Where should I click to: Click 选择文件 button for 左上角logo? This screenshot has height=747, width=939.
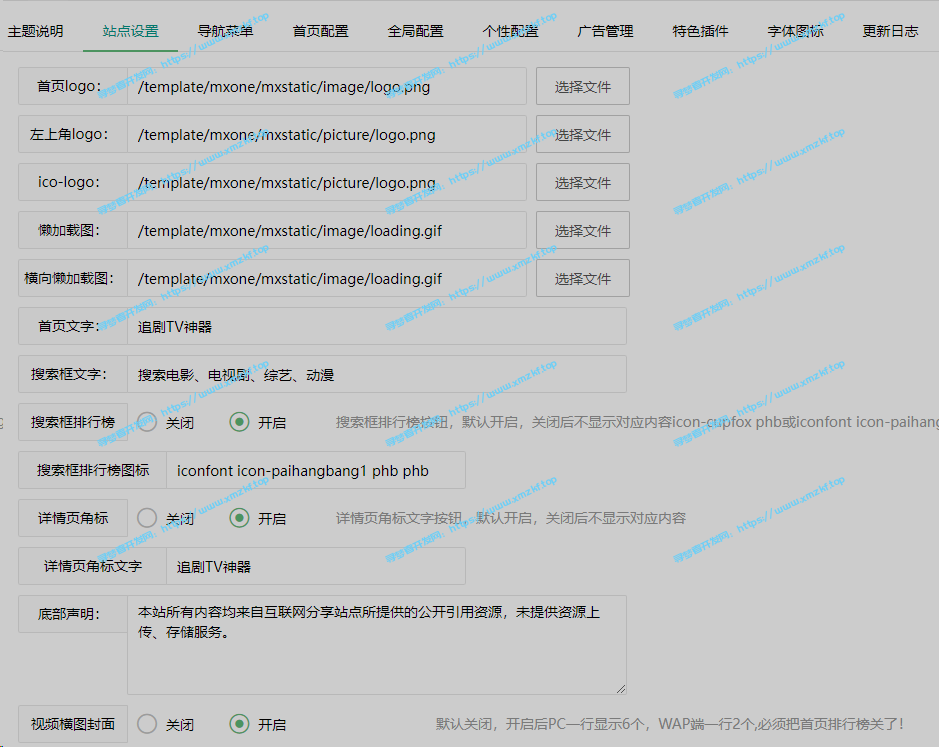pos(583,134)
